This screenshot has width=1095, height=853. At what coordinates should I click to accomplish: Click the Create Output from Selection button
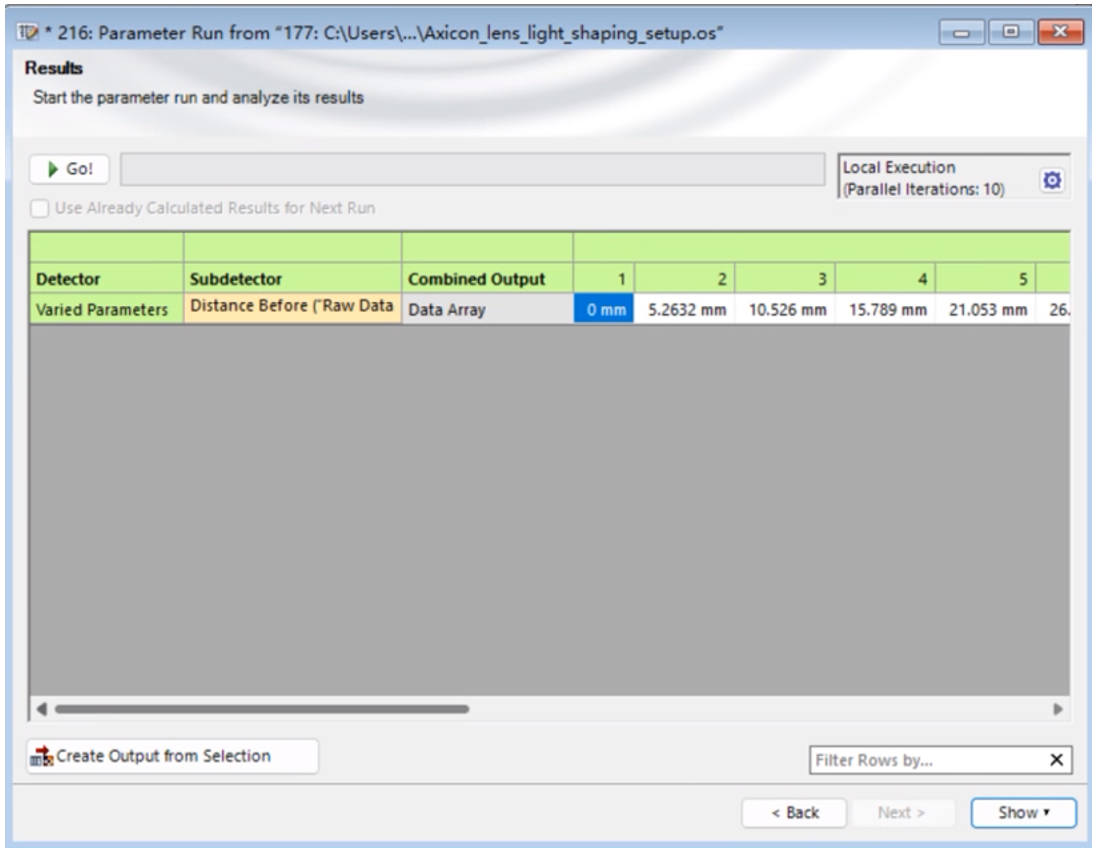click(173, 757)
